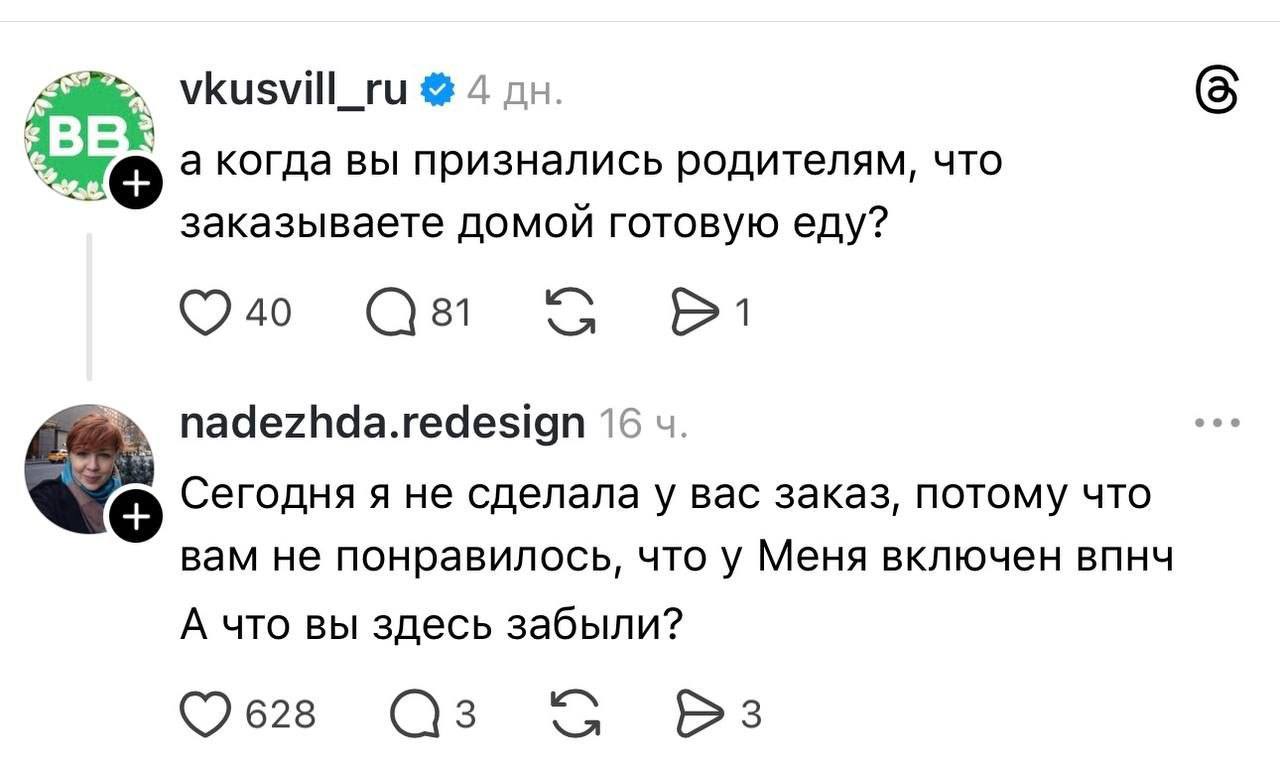The height and width of the screenshot is (764, 1280).
Task: Click the vkusvill_ru verified badge
Action: click(x=436, y=91)
